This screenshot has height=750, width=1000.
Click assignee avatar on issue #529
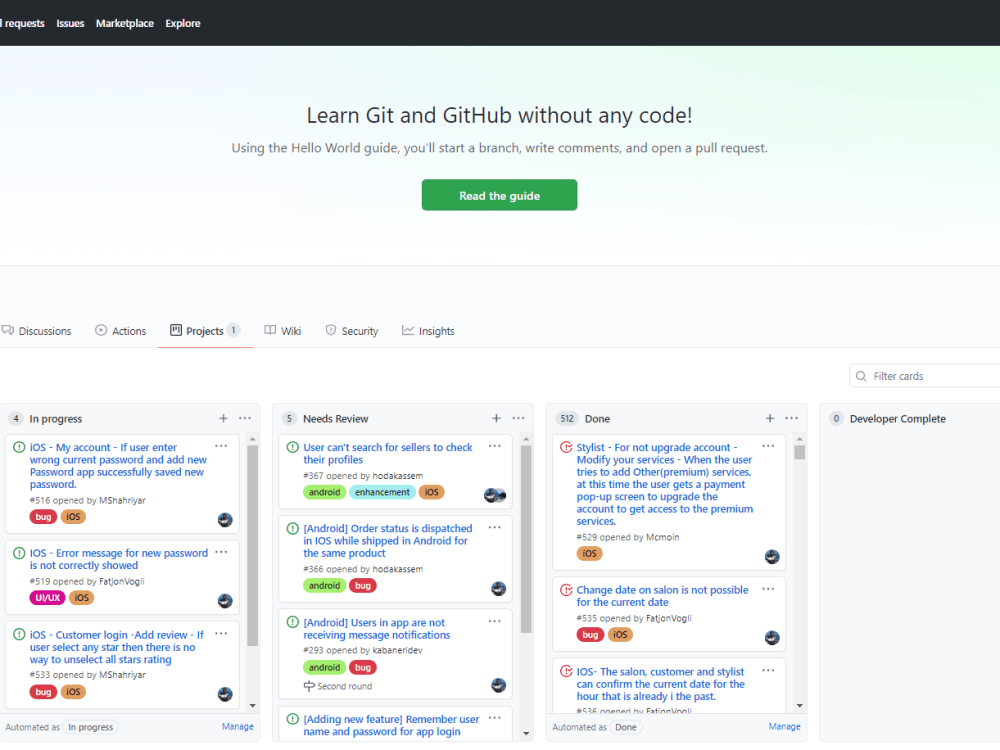tap(772, 557)
